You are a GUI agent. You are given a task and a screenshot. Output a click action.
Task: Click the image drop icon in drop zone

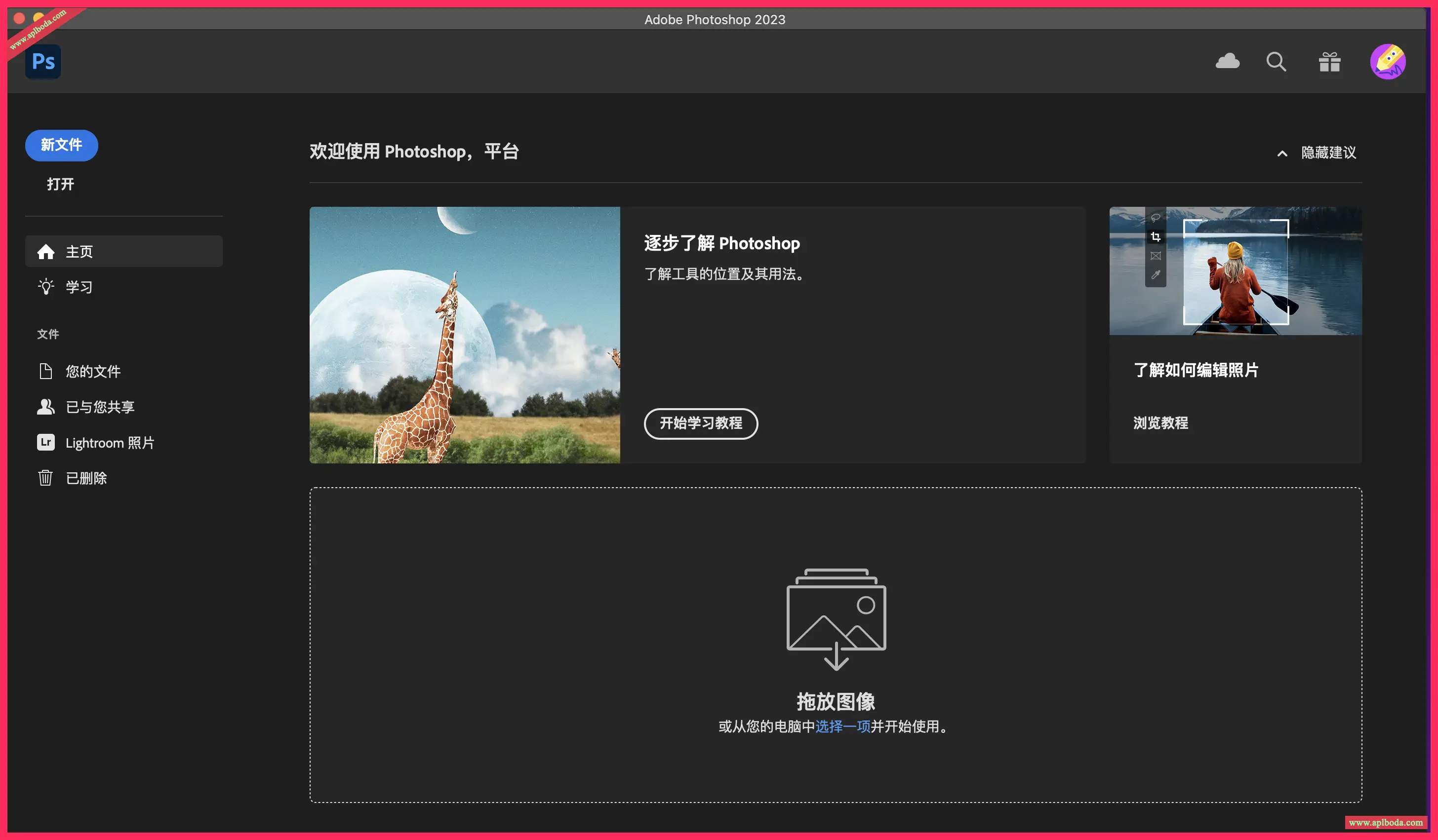[836, 619]
